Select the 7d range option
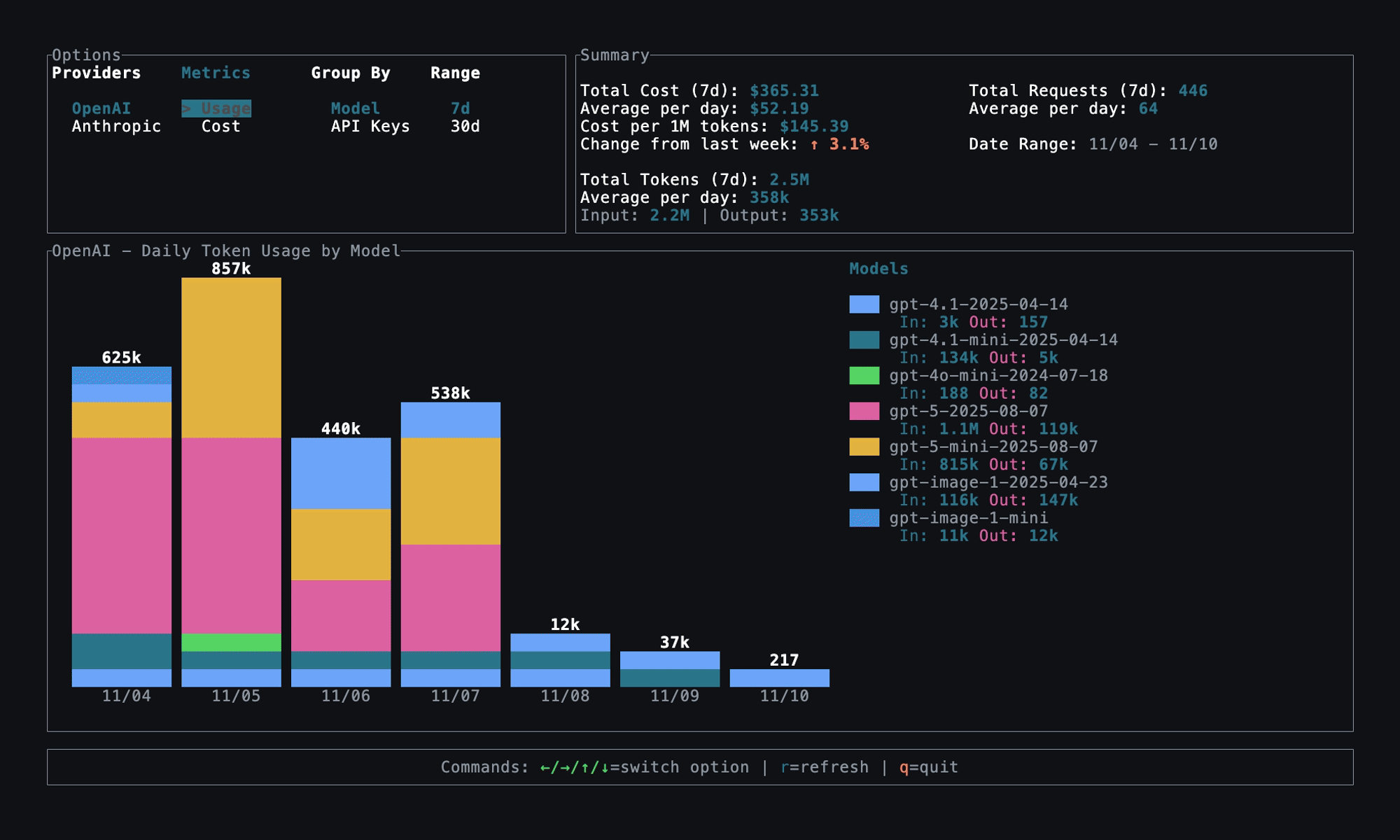This screenshot has height=840, width=1400. click(461, 108)
